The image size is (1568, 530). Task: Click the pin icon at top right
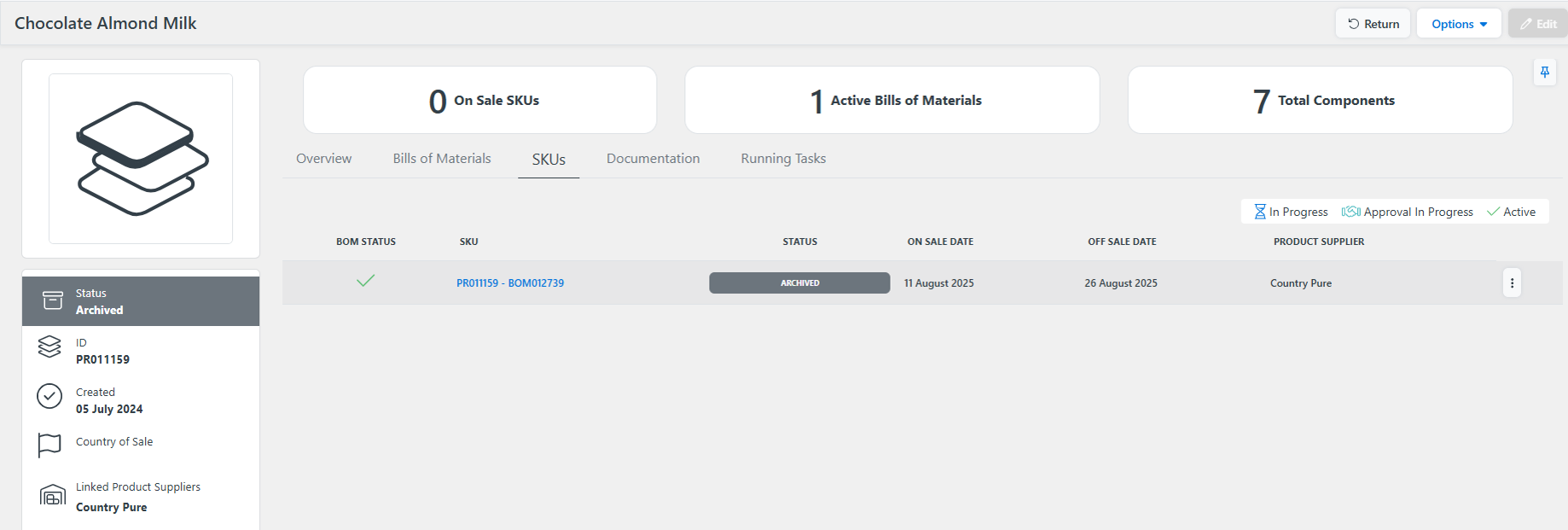1544,73
